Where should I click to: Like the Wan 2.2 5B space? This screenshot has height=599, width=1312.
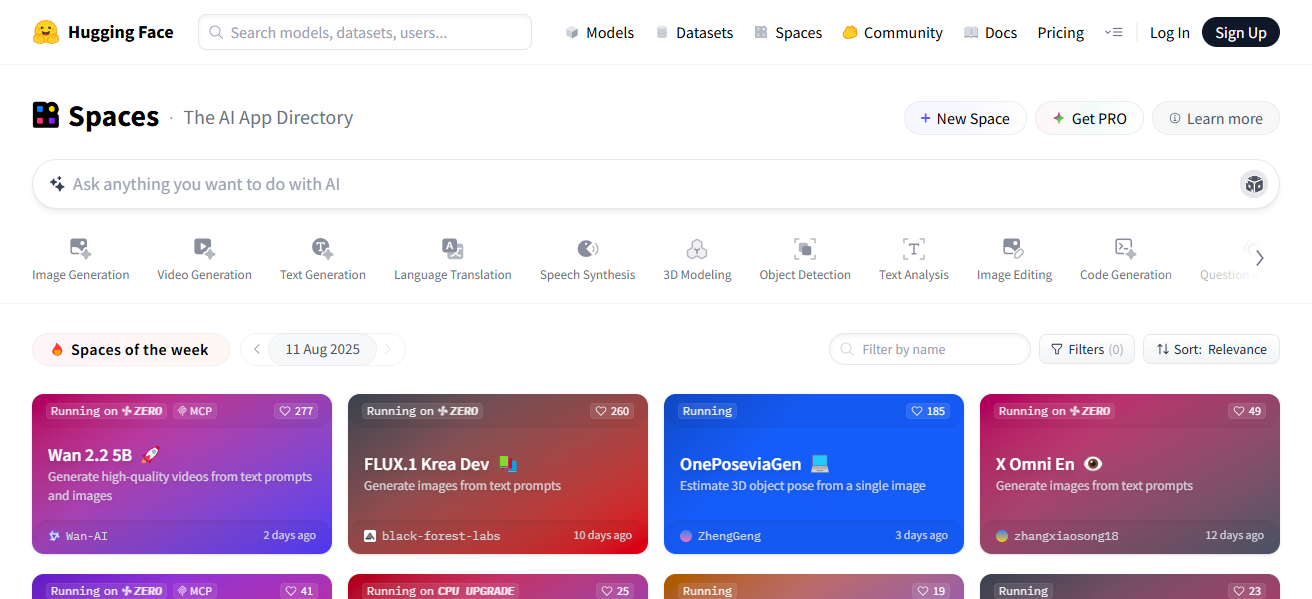(297, 411)
